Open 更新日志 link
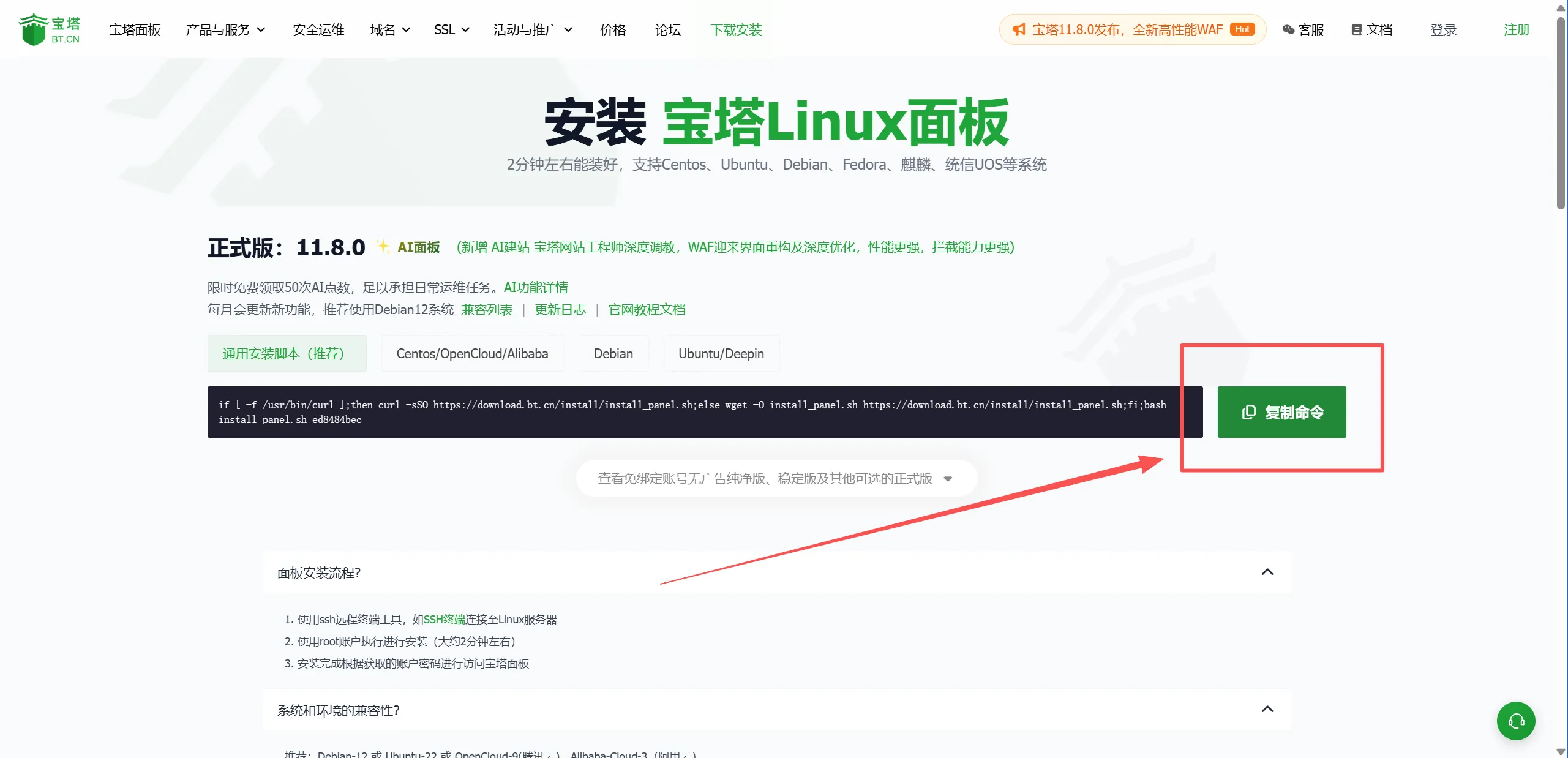 point(560,309)
